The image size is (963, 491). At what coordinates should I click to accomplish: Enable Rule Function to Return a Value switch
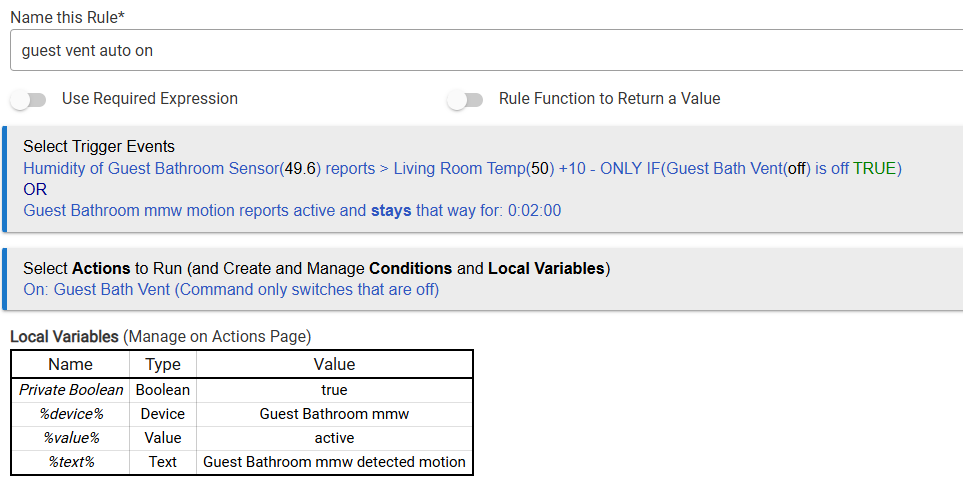coord(465,100)
